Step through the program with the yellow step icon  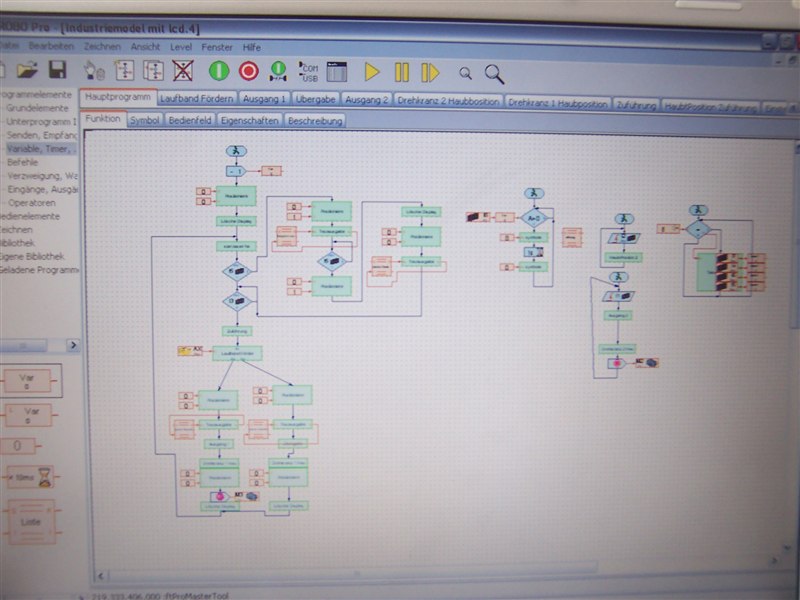(430, 73)
